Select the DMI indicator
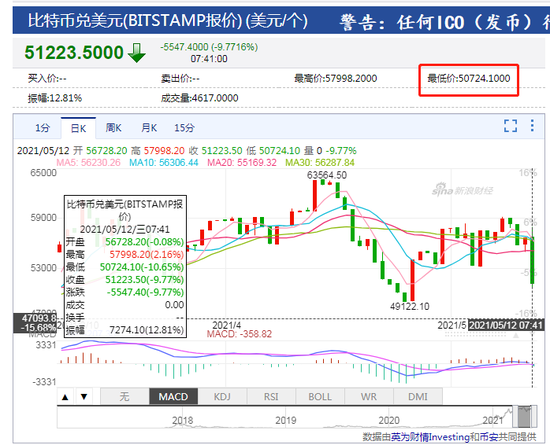The height and width of the screenshot is (445, 550). tap(418, 397)
